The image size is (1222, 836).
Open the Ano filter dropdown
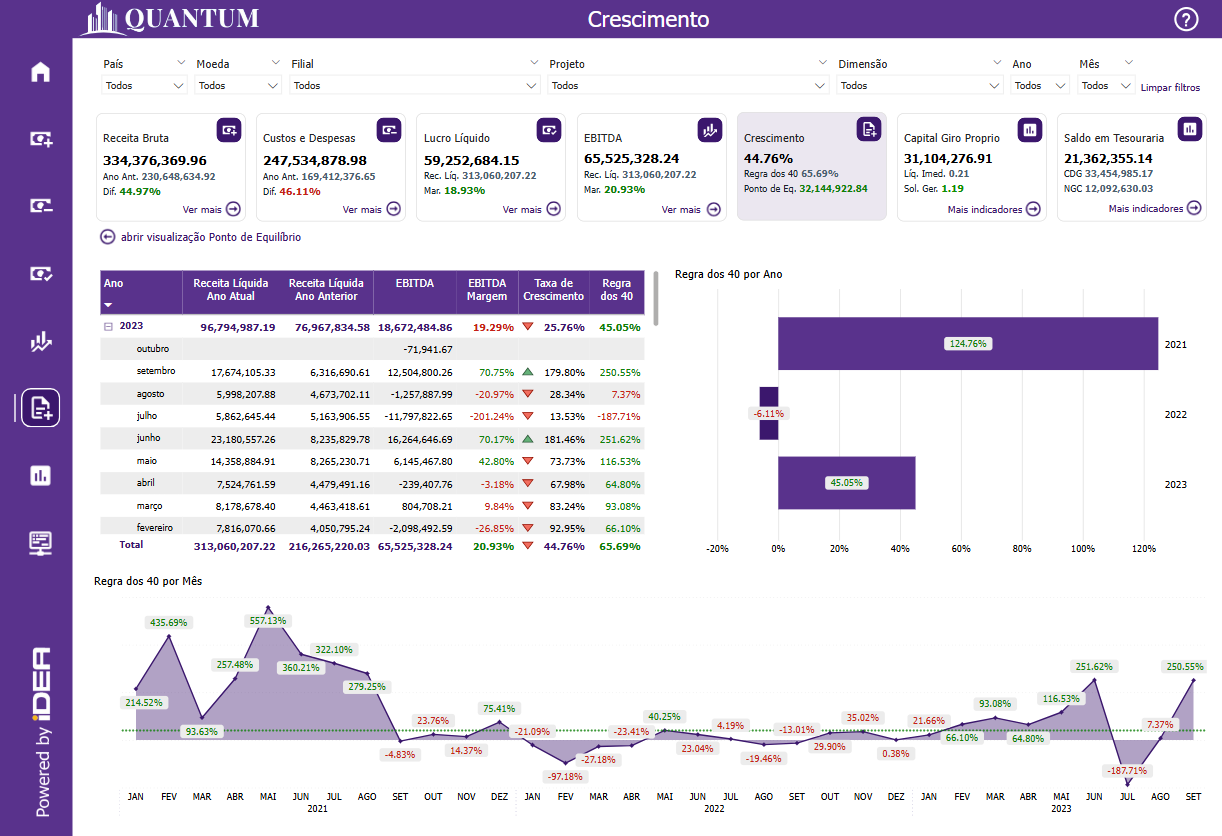(x=1040, y=86)
